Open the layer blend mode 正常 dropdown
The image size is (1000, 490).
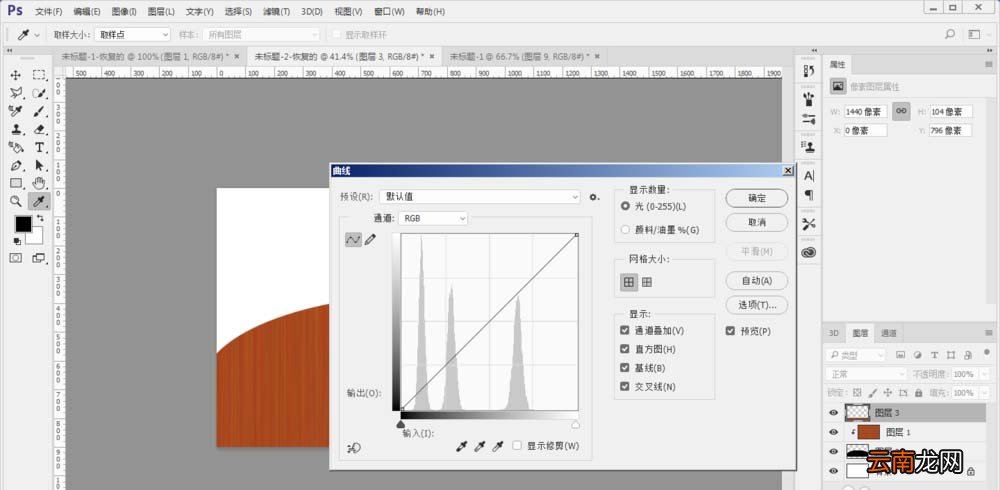pyautogui.click(x=865, y=374)
